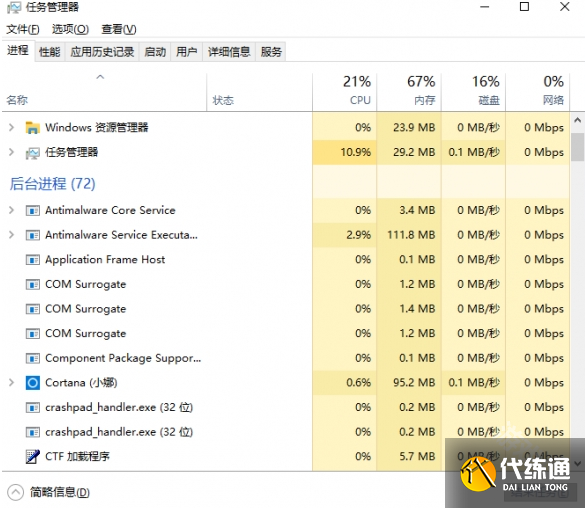Click the Cortana (小娜) circle icon
This screenshot has width=585, height=508.
(32, 383)
